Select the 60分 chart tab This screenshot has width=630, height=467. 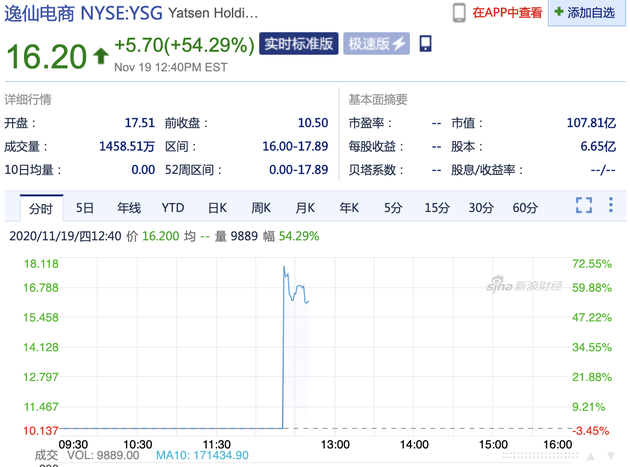525,208
